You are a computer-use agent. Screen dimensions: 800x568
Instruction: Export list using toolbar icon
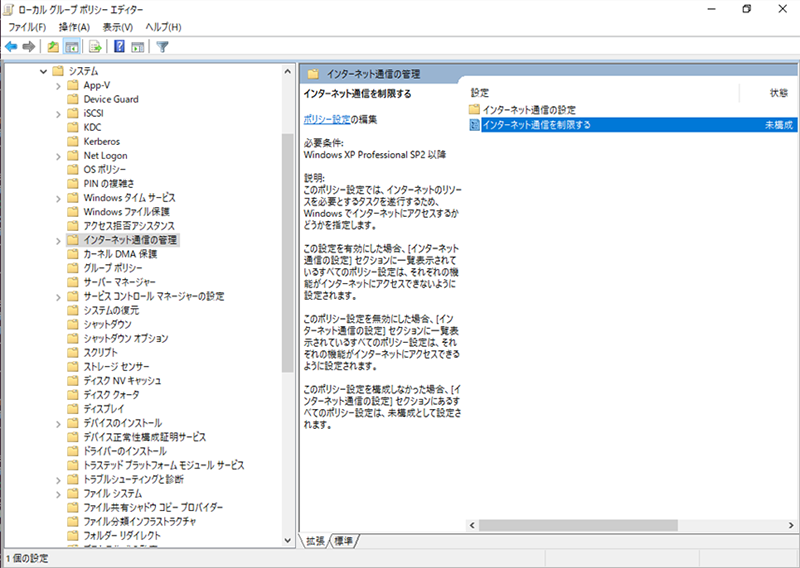[x=95, y=47]
